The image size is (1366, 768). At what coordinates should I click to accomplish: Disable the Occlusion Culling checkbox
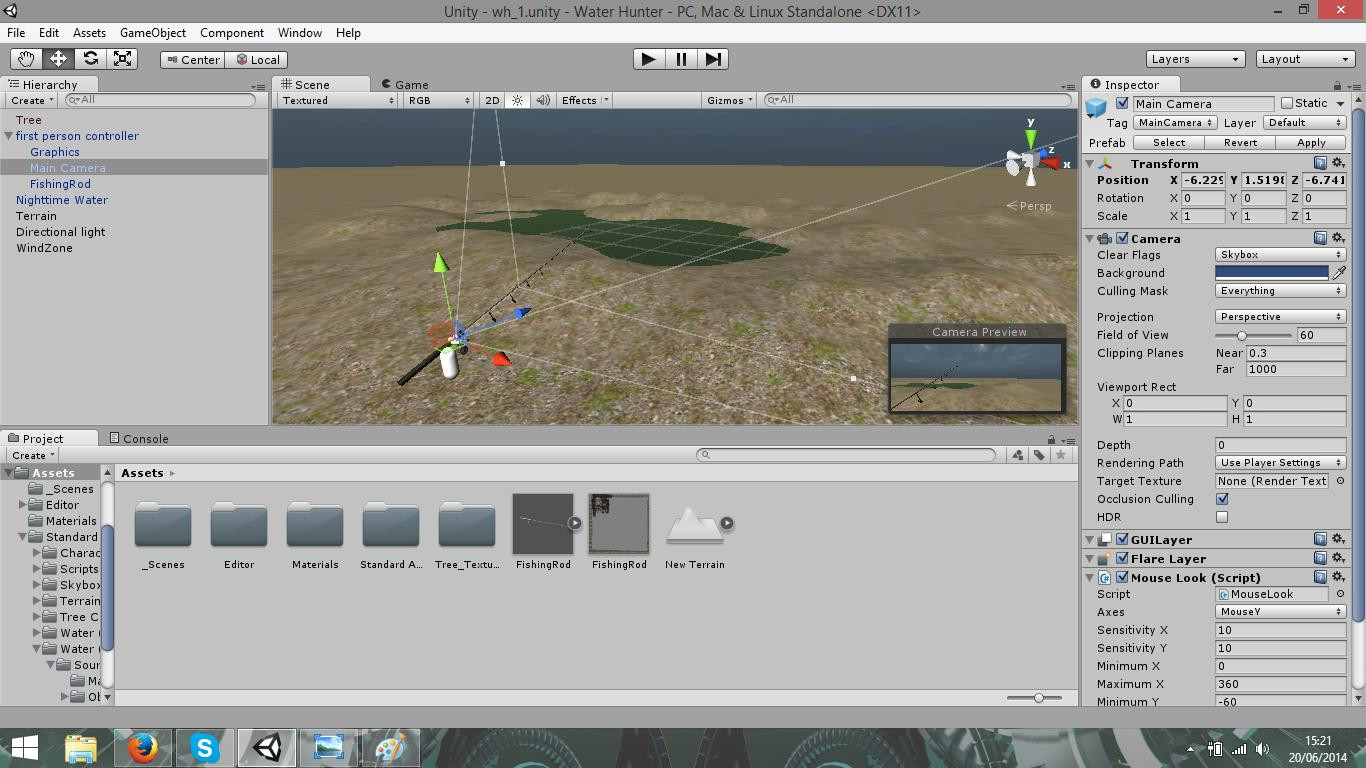1222,499
